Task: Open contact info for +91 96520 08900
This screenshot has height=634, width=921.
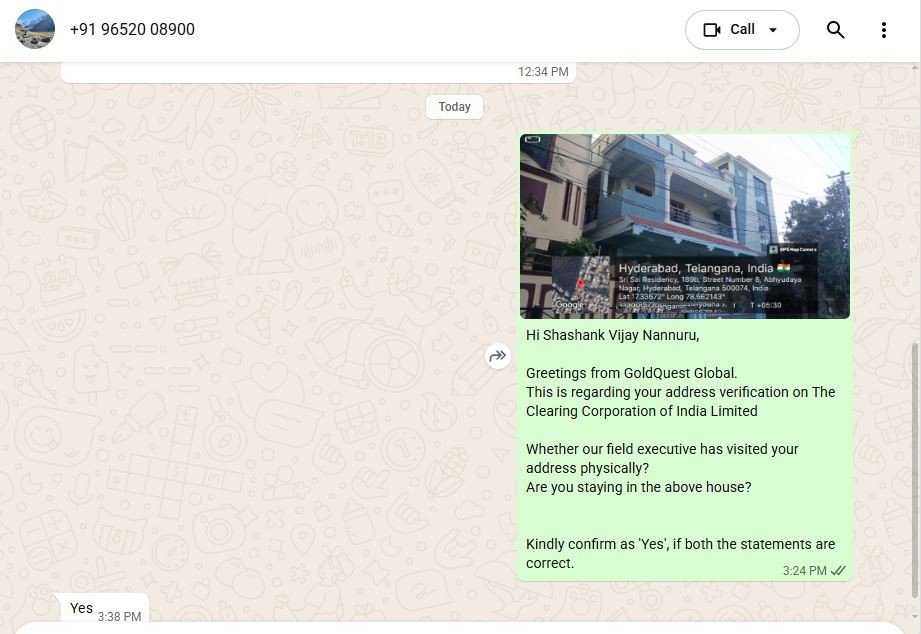Action: [x=132, y=29]
